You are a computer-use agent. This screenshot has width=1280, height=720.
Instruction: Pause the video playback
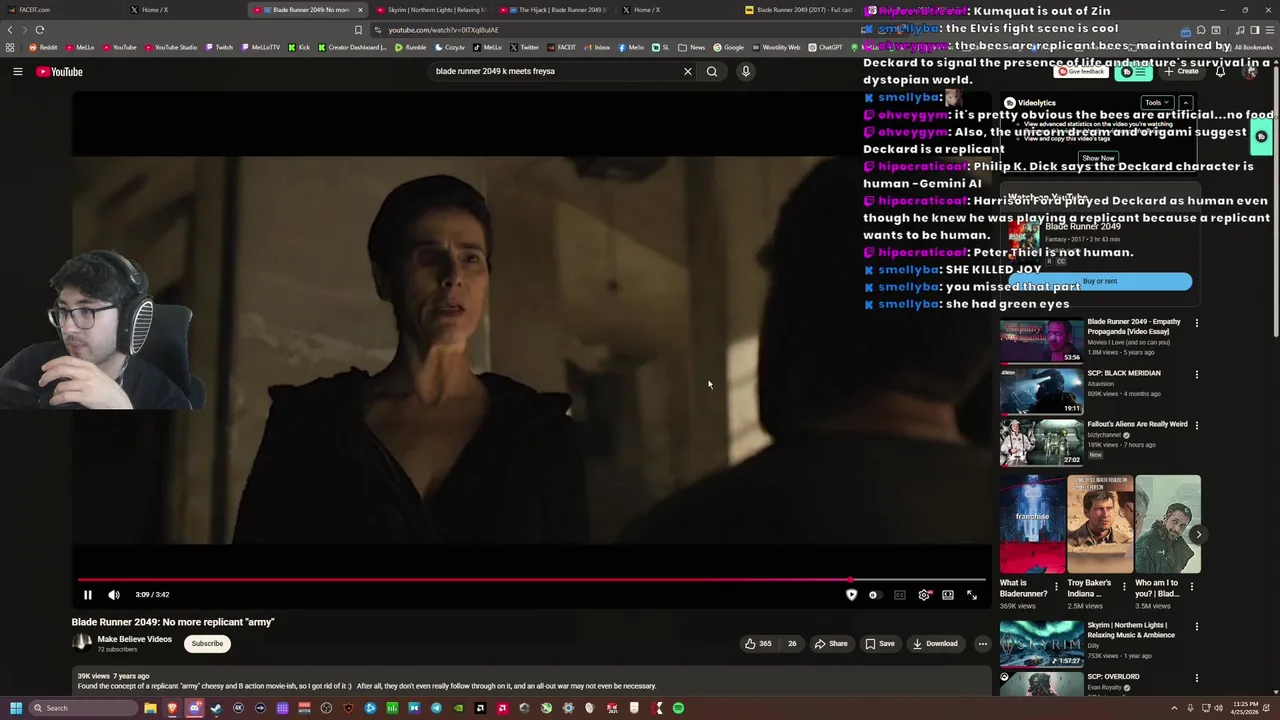pyautogui.click(x=87, y=595)
